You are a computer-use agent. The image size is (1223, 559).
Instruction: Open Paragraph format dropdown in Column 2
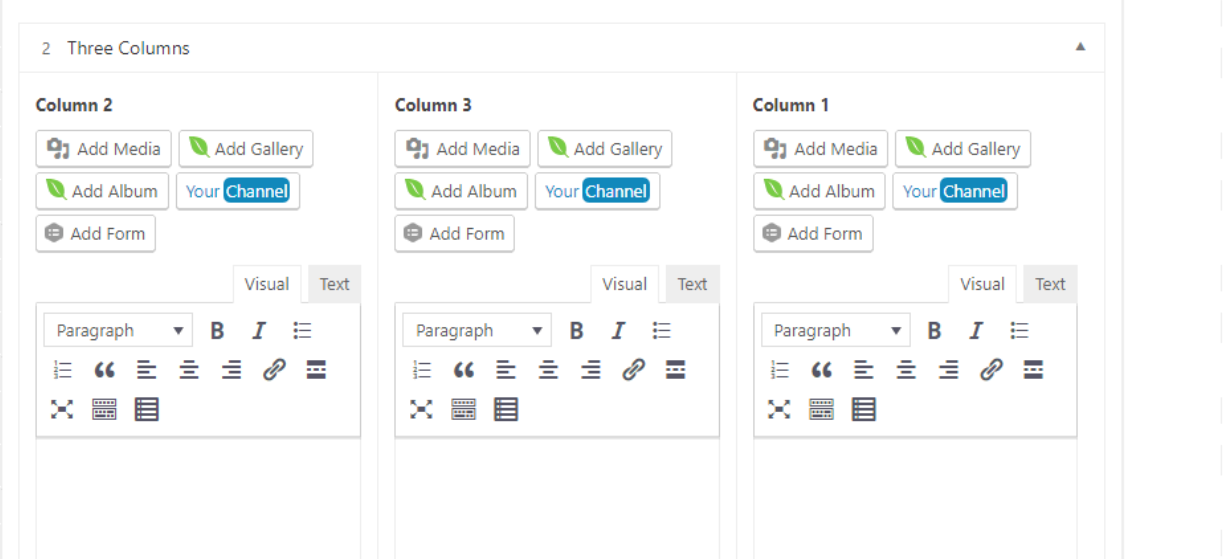point(118,331)
